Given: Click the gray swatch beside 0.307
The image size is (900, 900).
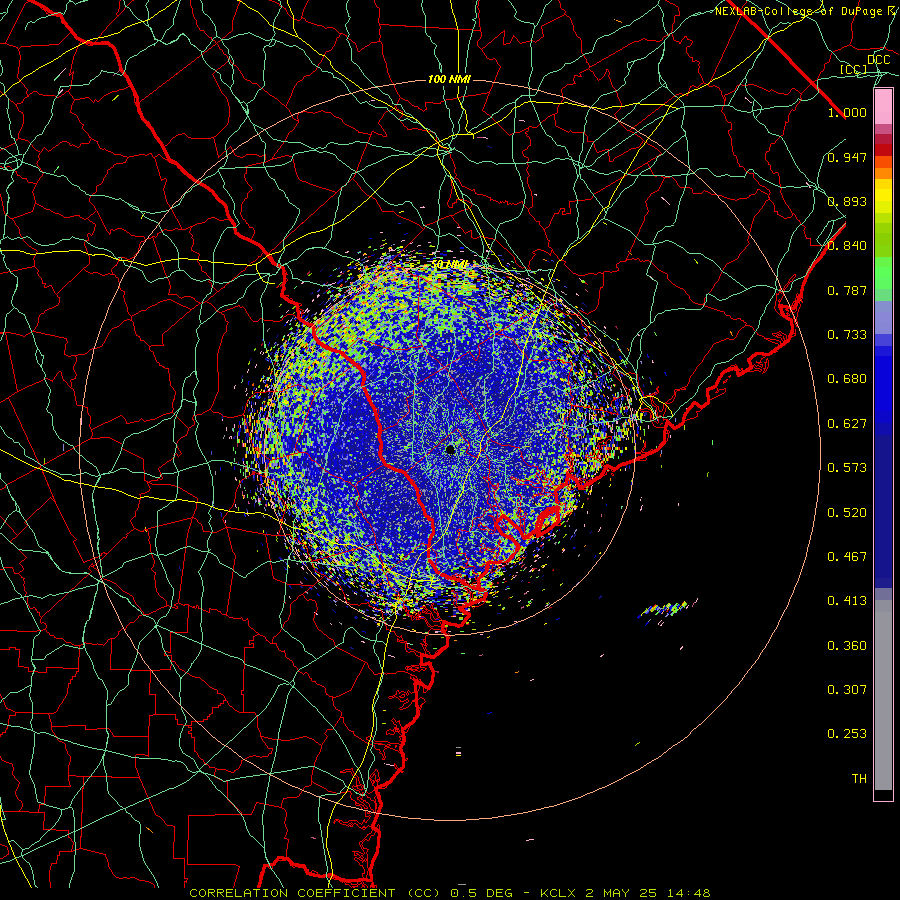Looking at the screenshot, I should (883, 695).
